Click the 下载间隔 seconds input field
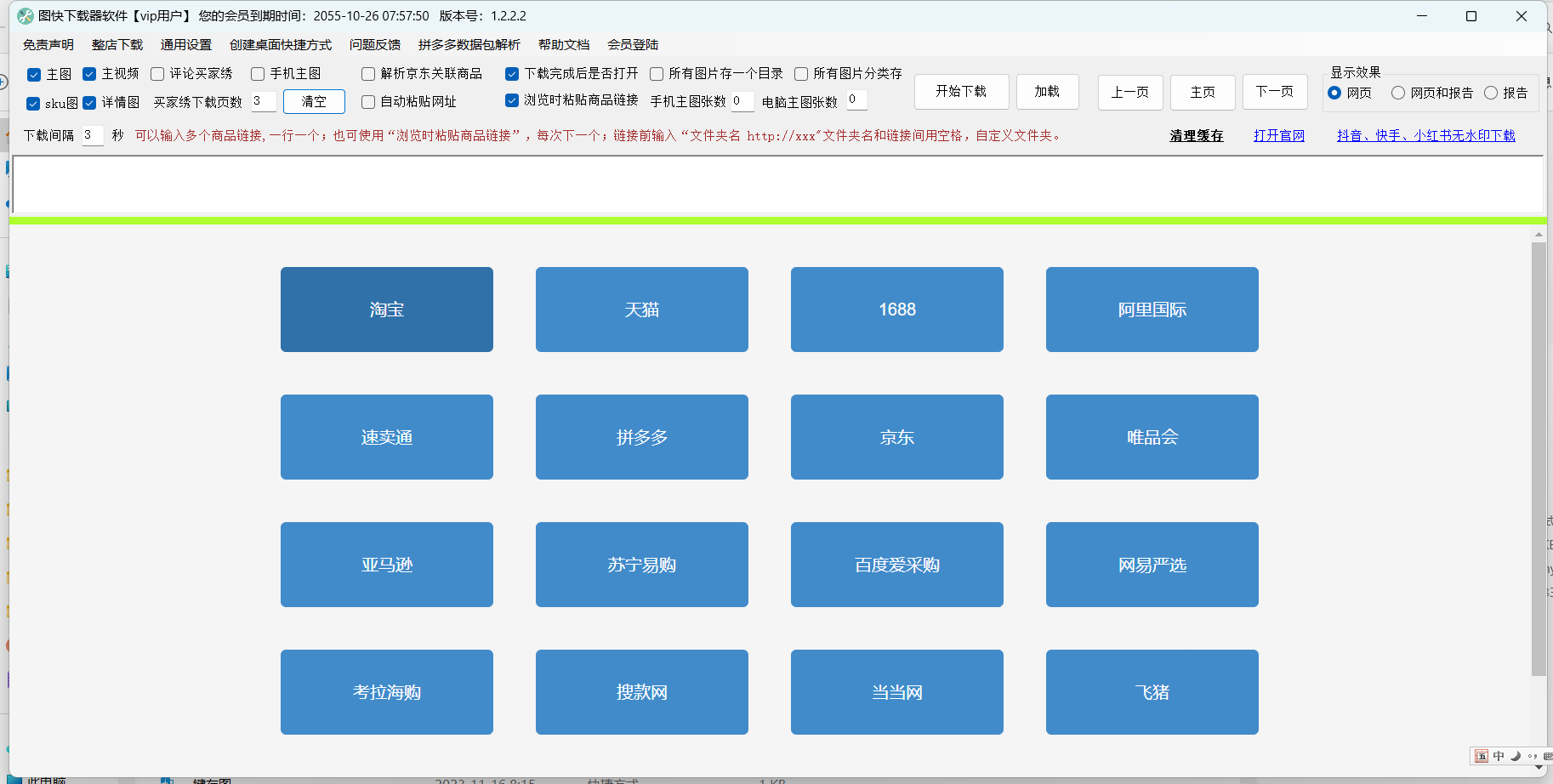 [92, 135]
